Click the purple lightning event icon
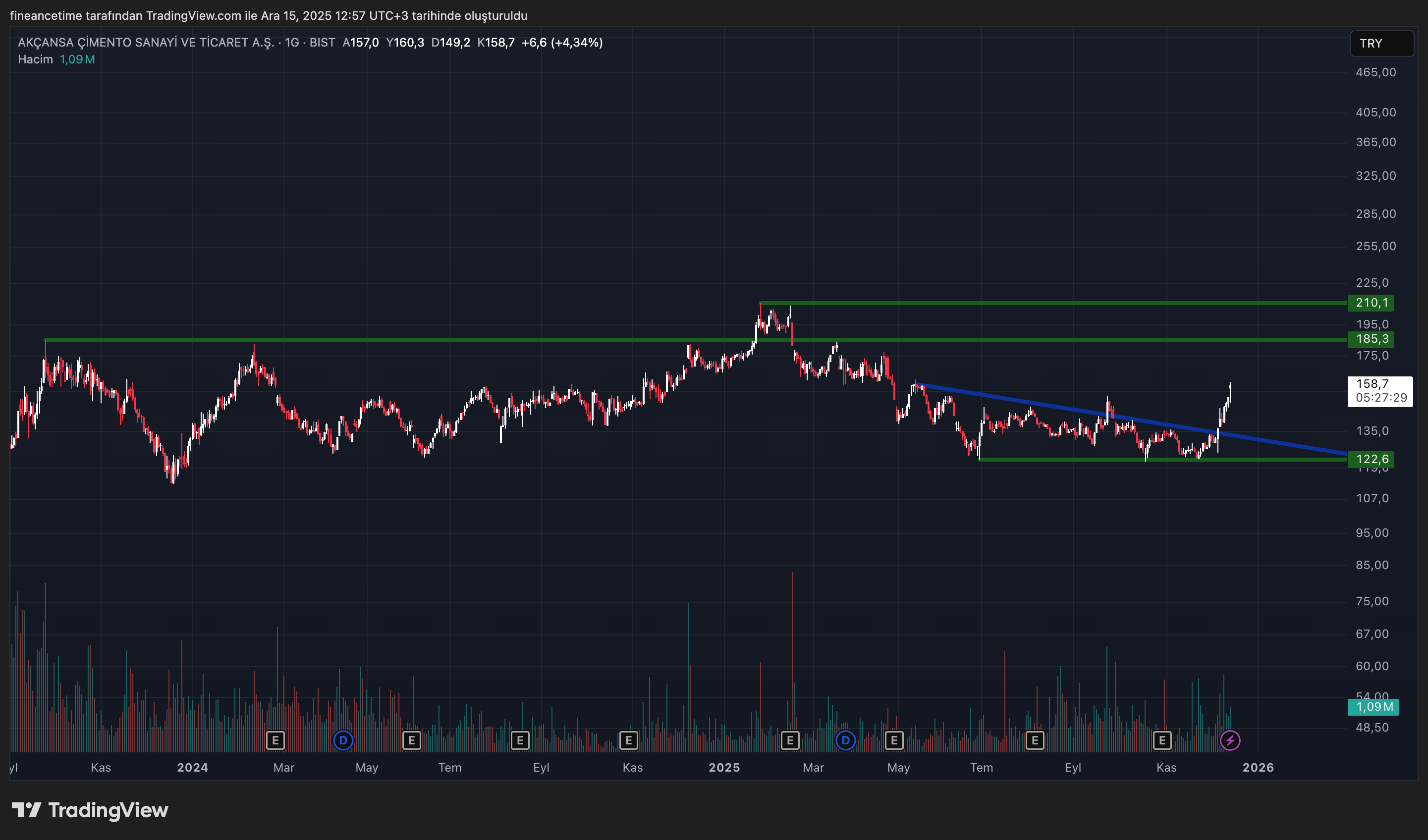Viewport: 1428px width, 840px height. pos(1230,740)
